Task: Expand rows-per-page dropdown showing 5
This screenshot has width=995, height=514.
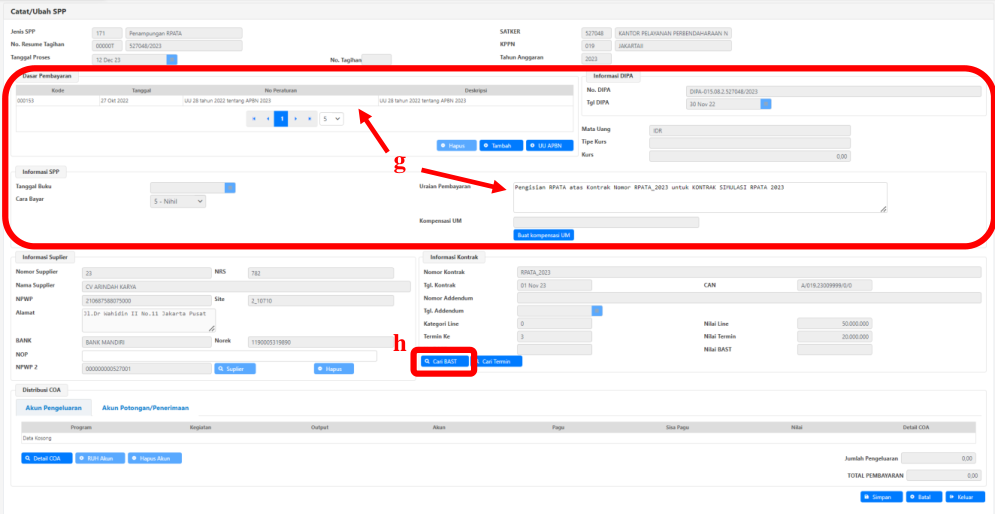Action: (331, 119)
